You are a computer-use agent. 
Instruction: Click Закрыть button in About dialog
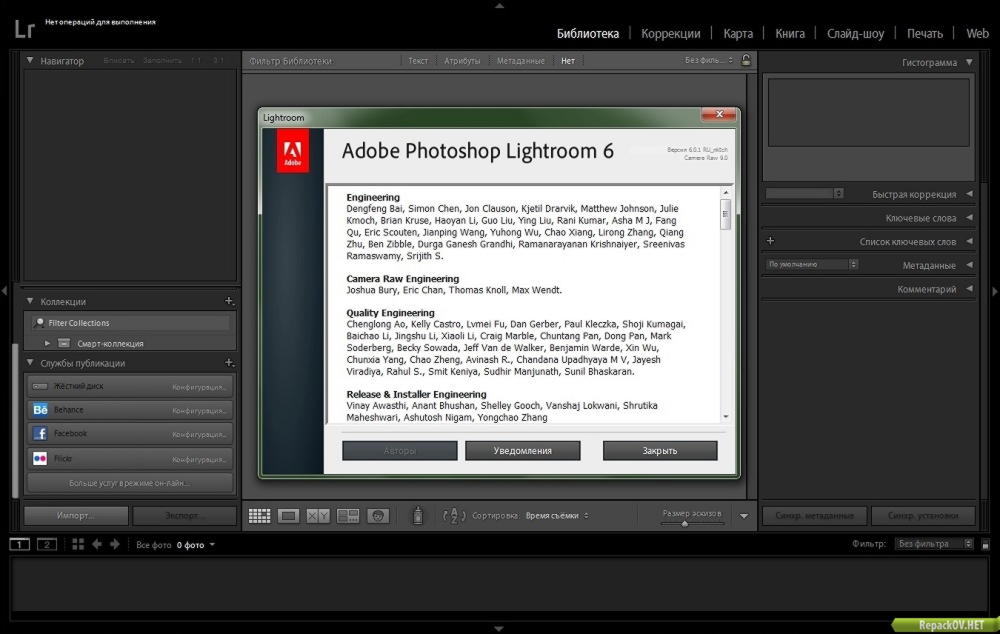(x=659, y=450)
